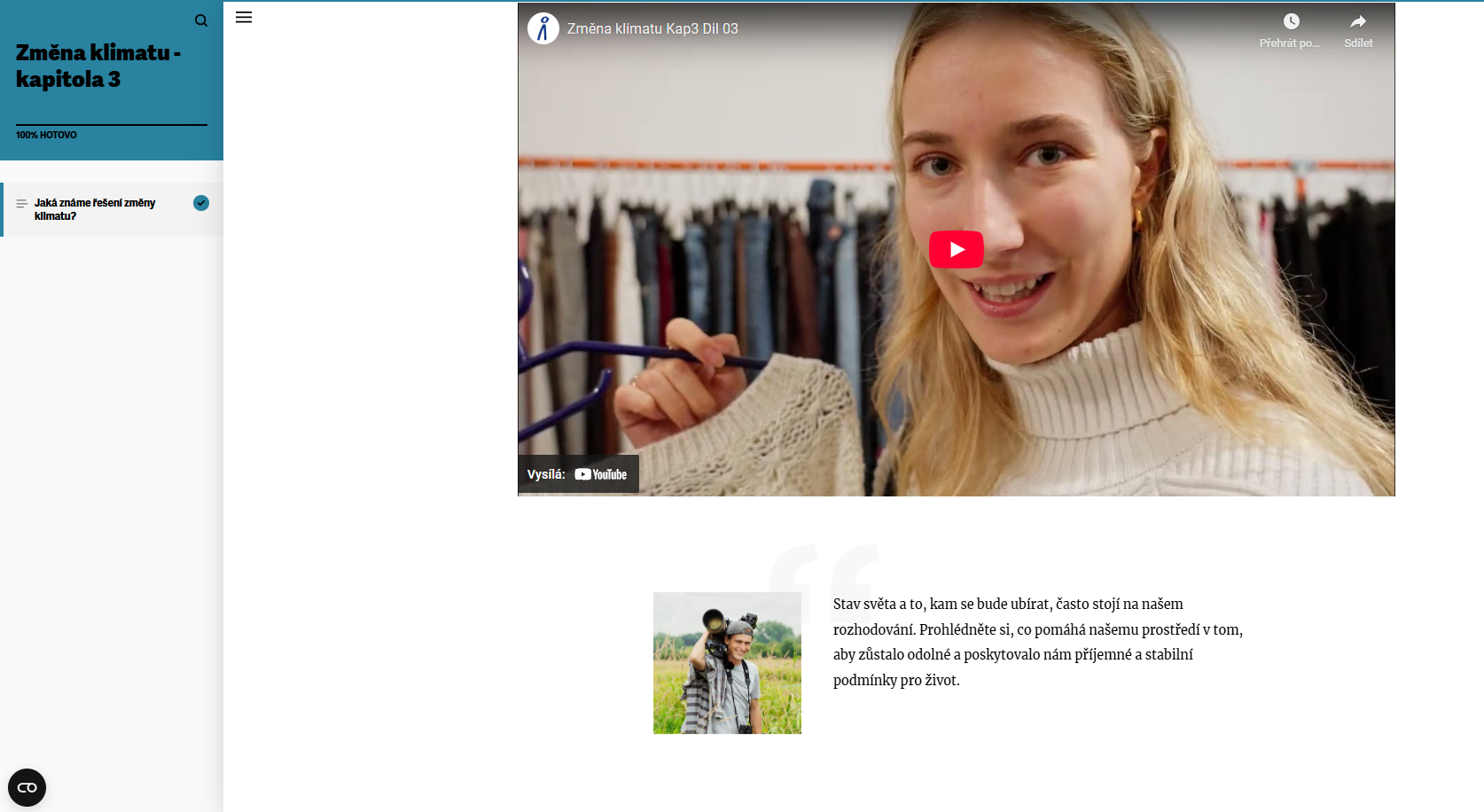Click the completed checkmark on the lesson

pyautogui.click(x=201, y=203)
